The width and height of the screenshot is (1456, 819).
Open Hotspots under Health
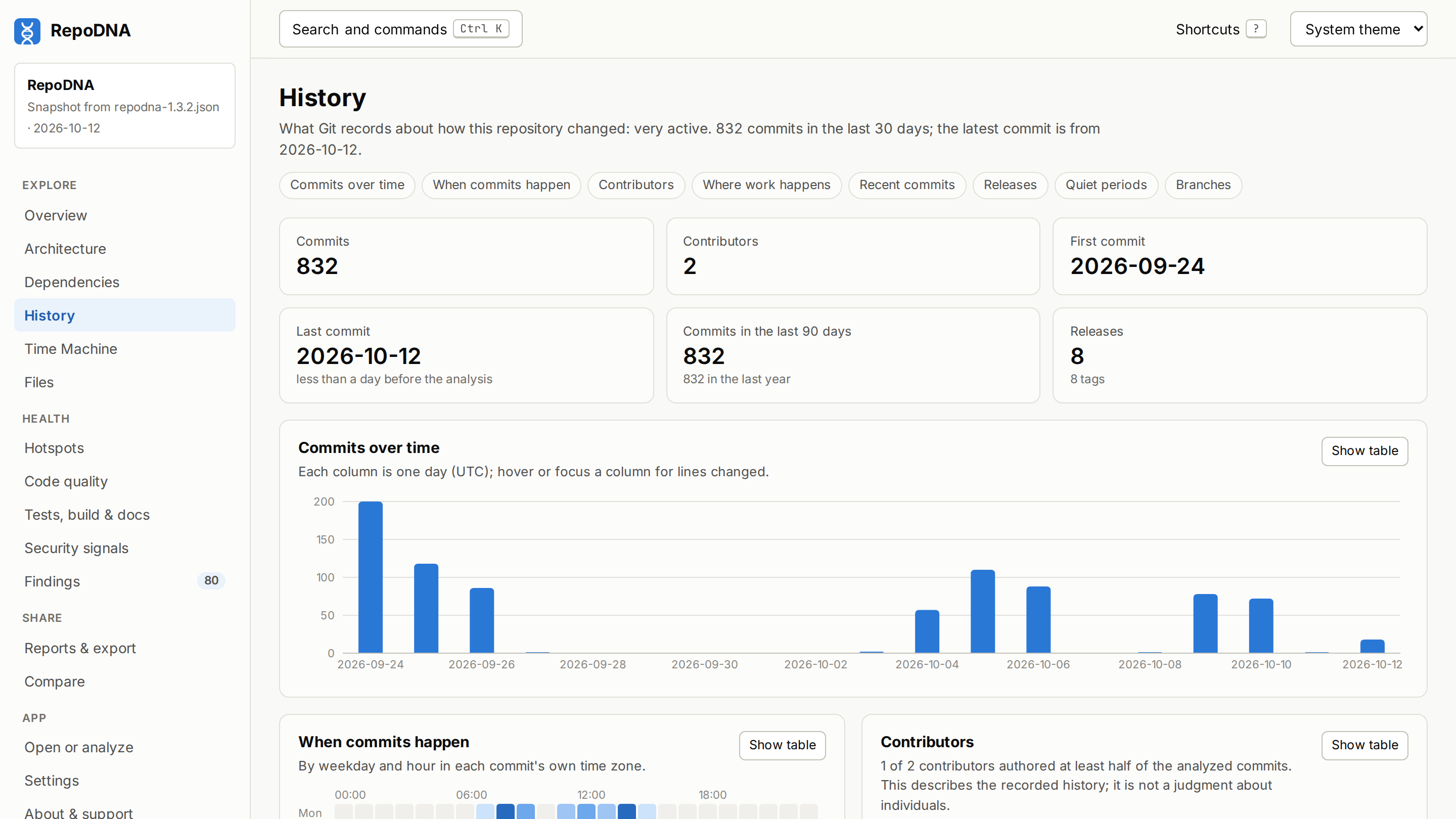pos(124,448)
